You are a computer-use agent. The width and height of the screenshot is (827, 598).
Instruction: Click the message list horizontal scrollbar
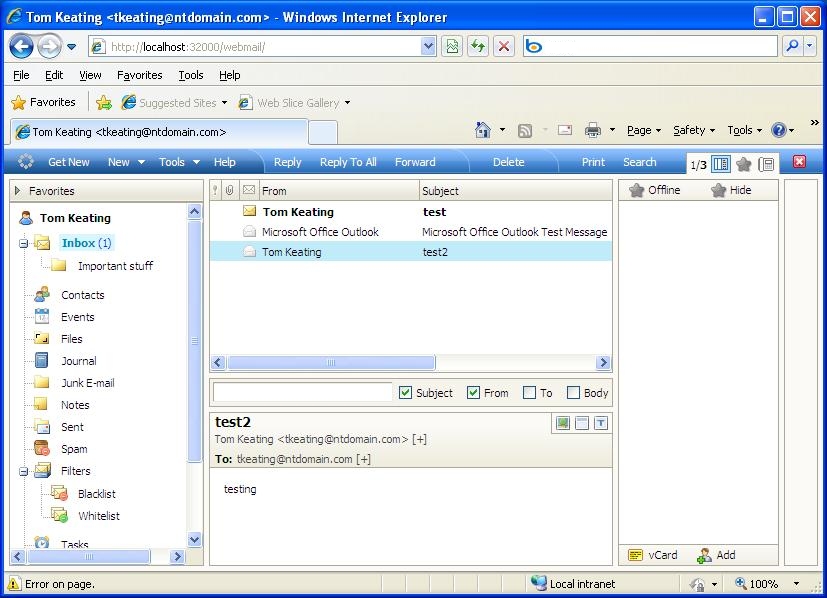pos(331,363)
